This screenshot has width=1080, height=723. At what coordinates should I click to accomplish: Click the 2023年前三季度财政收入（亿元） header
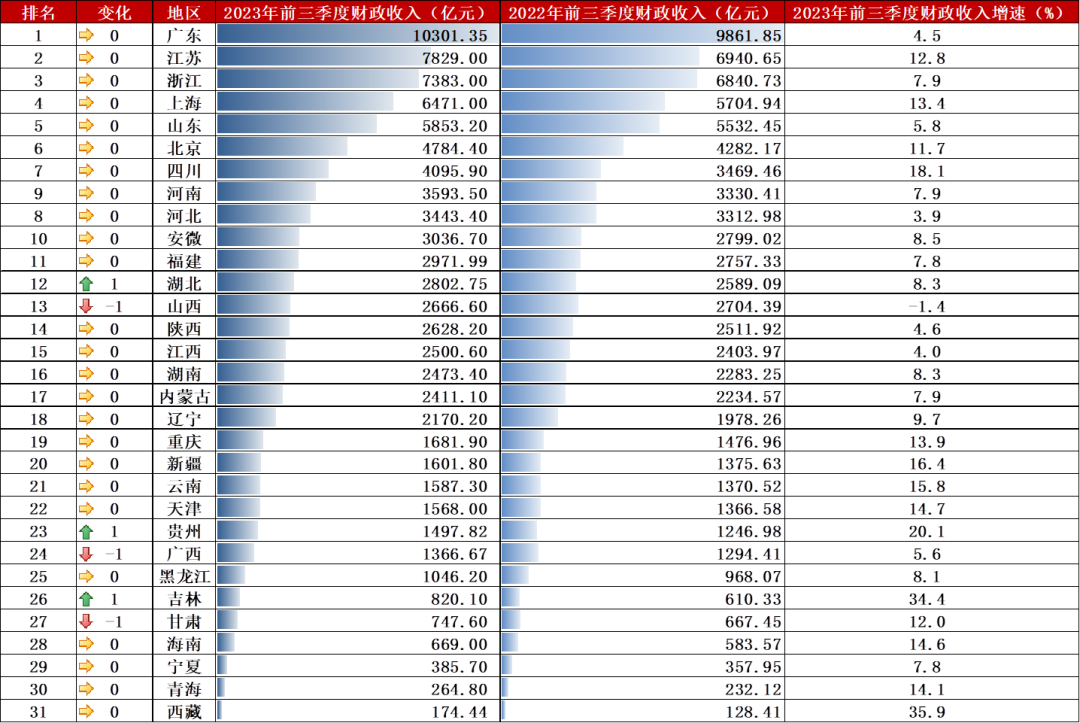[358, 12]
